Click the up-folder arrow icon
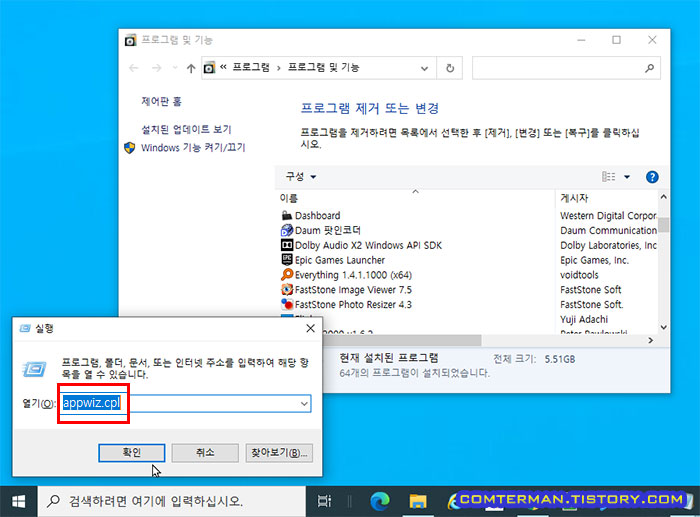Image resolution: width=700 pixels, height=517 pixels. (x=191, y=68)
